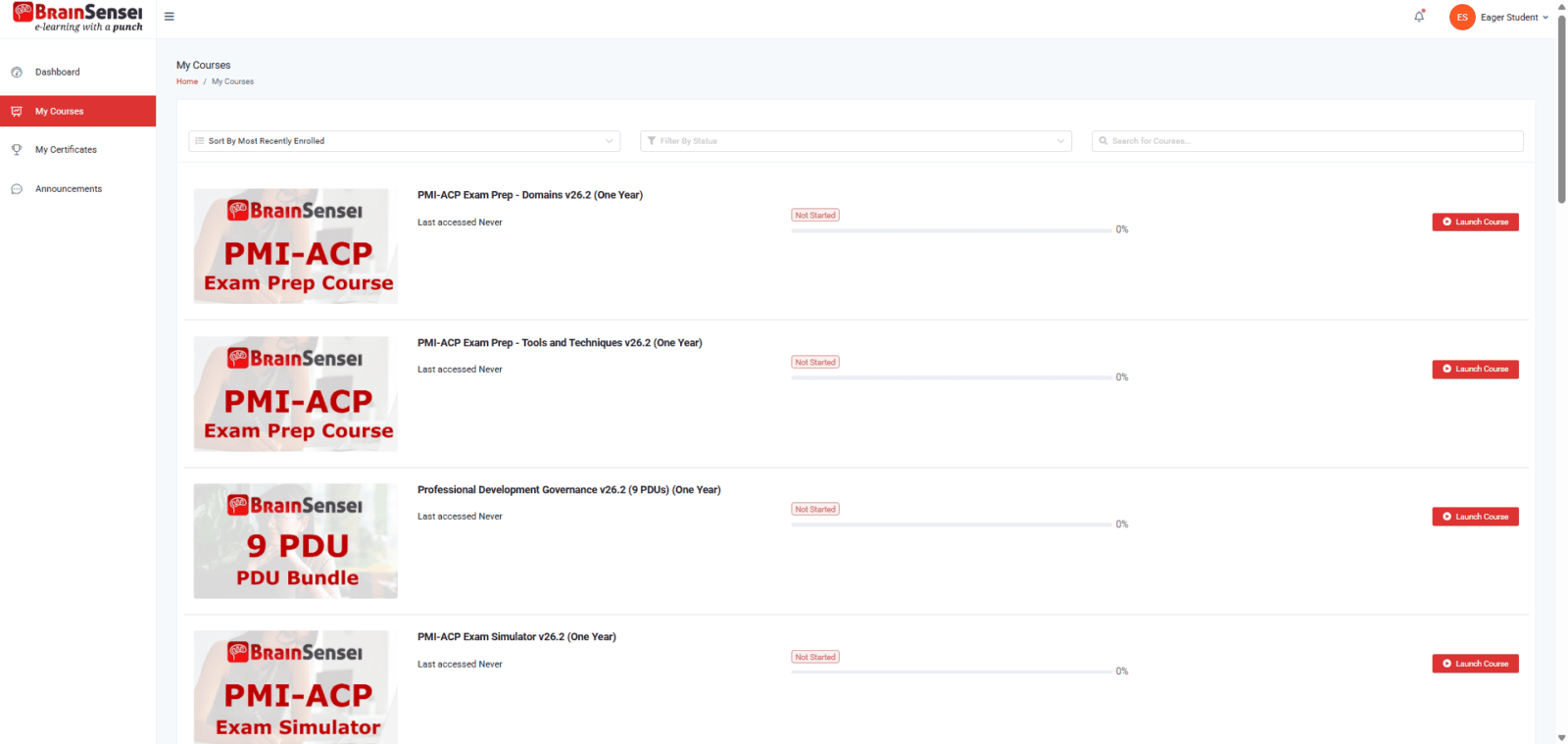The image size is (1568, 744).
Task: Open PMI-ACP Exam Simulator course title
Action: 516,637
